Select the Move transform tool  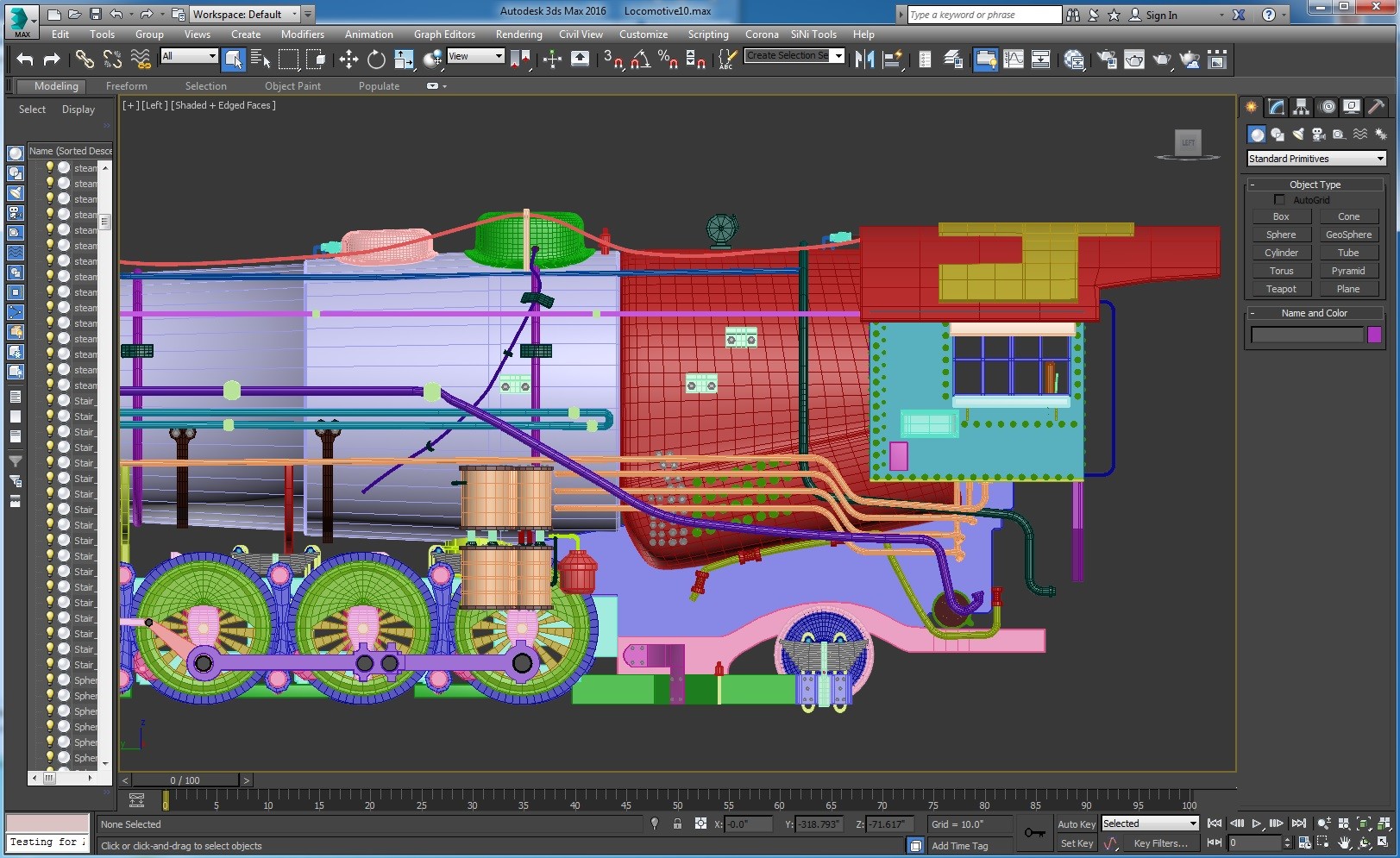(348, 59)
